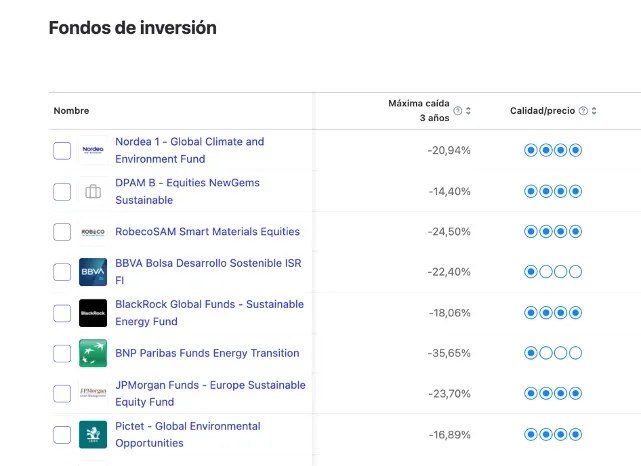
Task: Open BNP Paribas Funds Energy Transition link
Action: [x=207, y=353]
